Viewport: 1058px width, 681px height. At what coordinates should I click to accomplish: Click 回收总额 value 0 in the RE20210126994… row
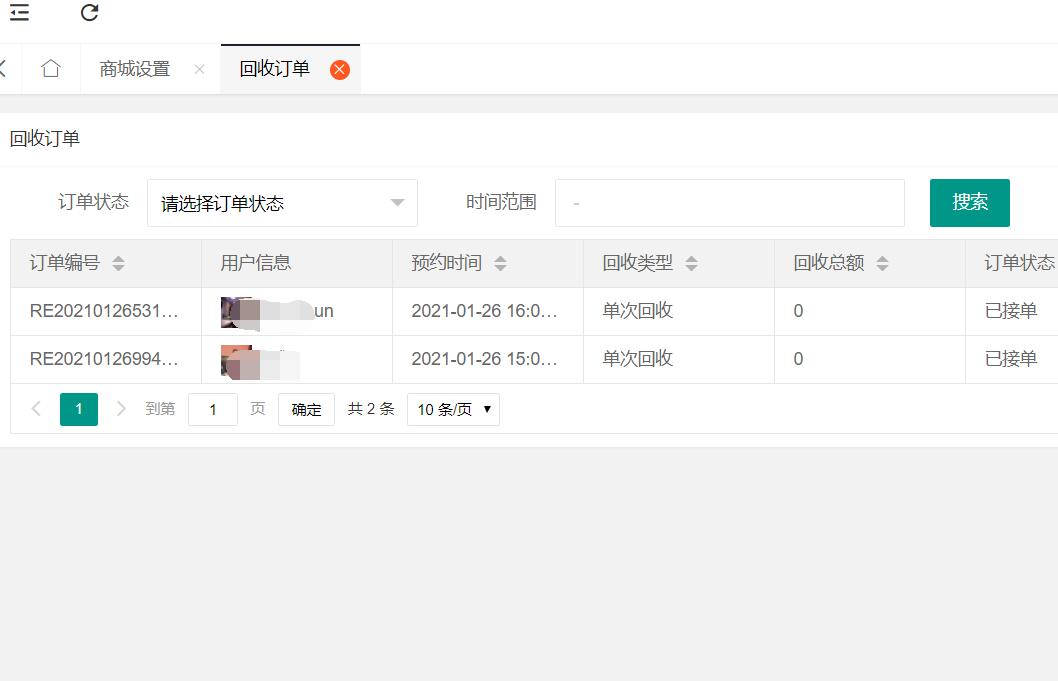pos(798,358)
